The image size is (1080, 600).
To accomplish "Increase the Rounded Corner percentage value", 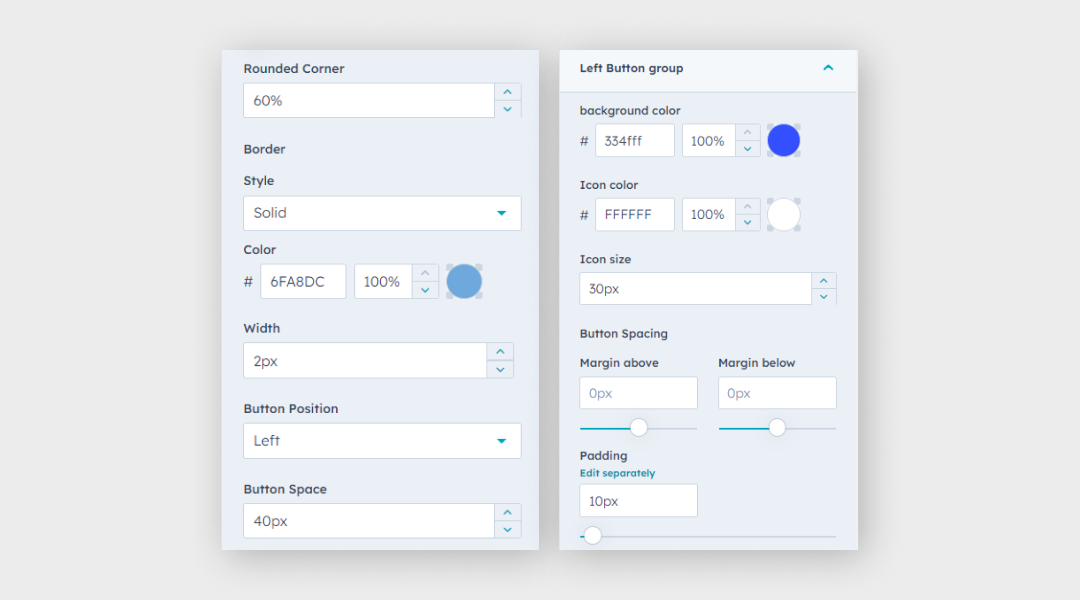I will (508, 90).
